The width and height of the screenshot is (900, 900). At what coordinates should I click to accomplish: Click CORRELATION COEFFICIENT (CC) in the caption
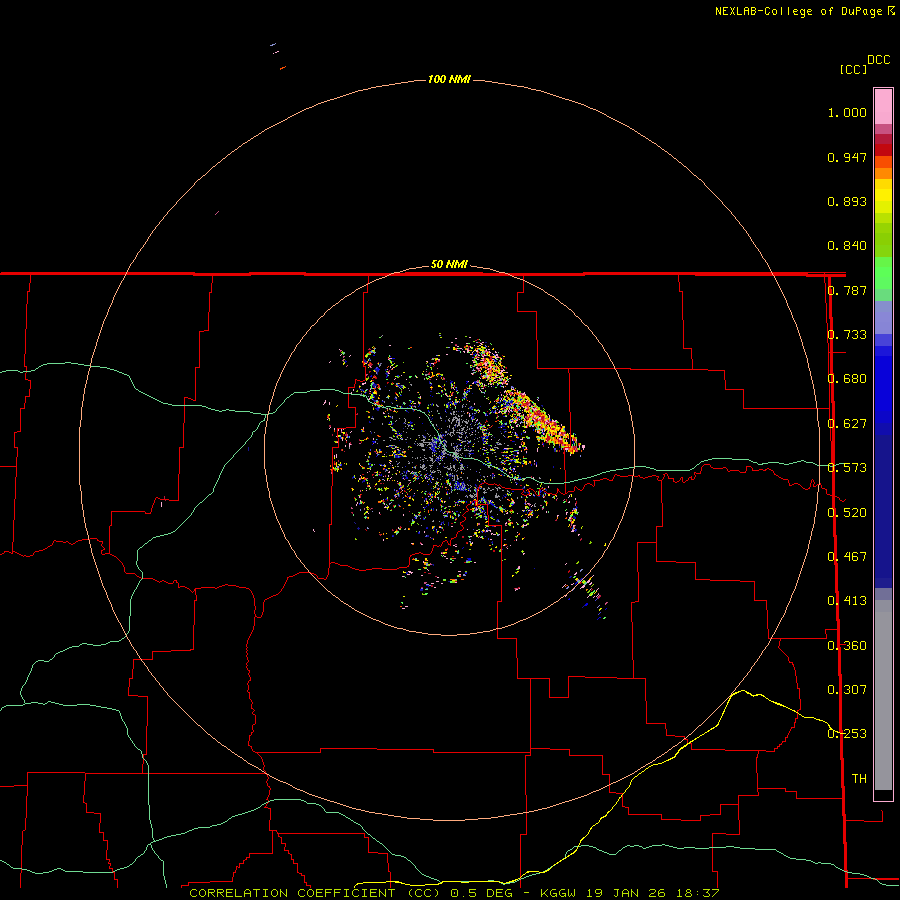click(315, 893)
